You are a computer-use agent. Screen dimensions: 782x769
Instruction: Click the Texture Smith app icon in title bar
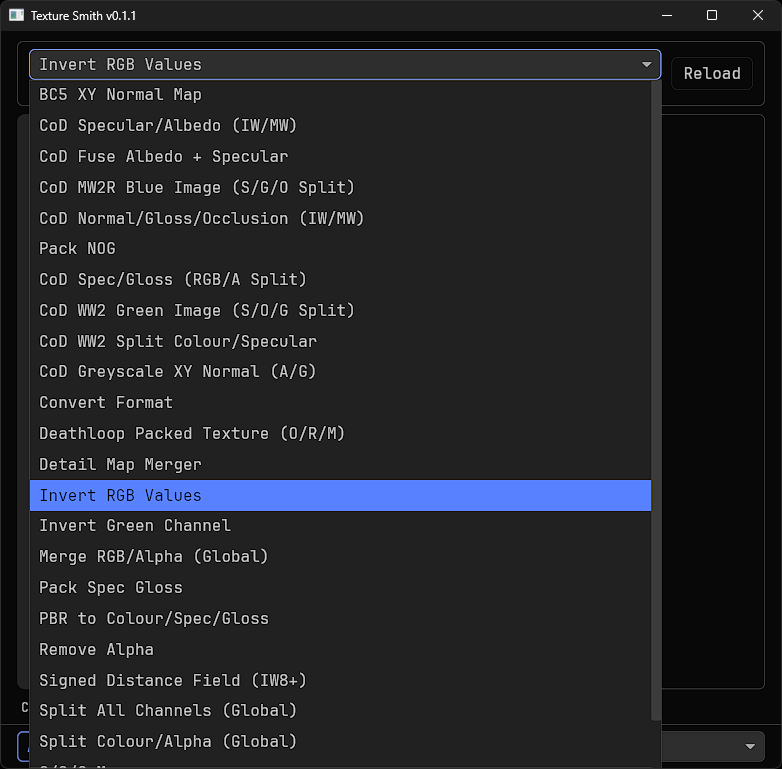coord(16,15)
